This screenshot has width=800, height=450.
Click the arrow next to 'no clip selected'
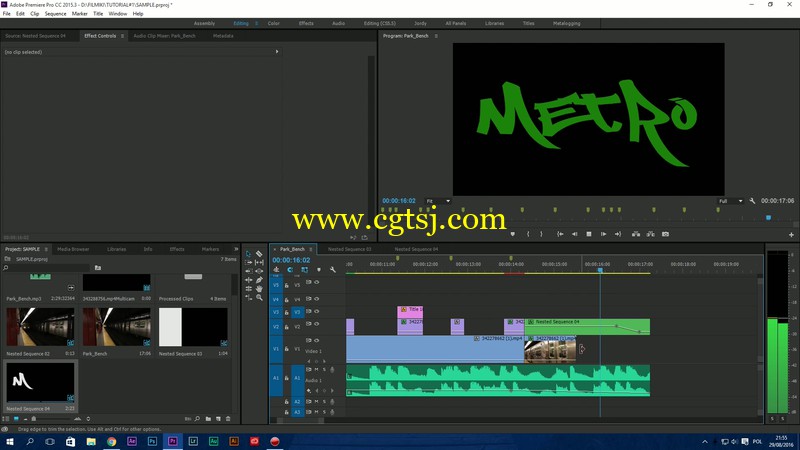(277, 52)
